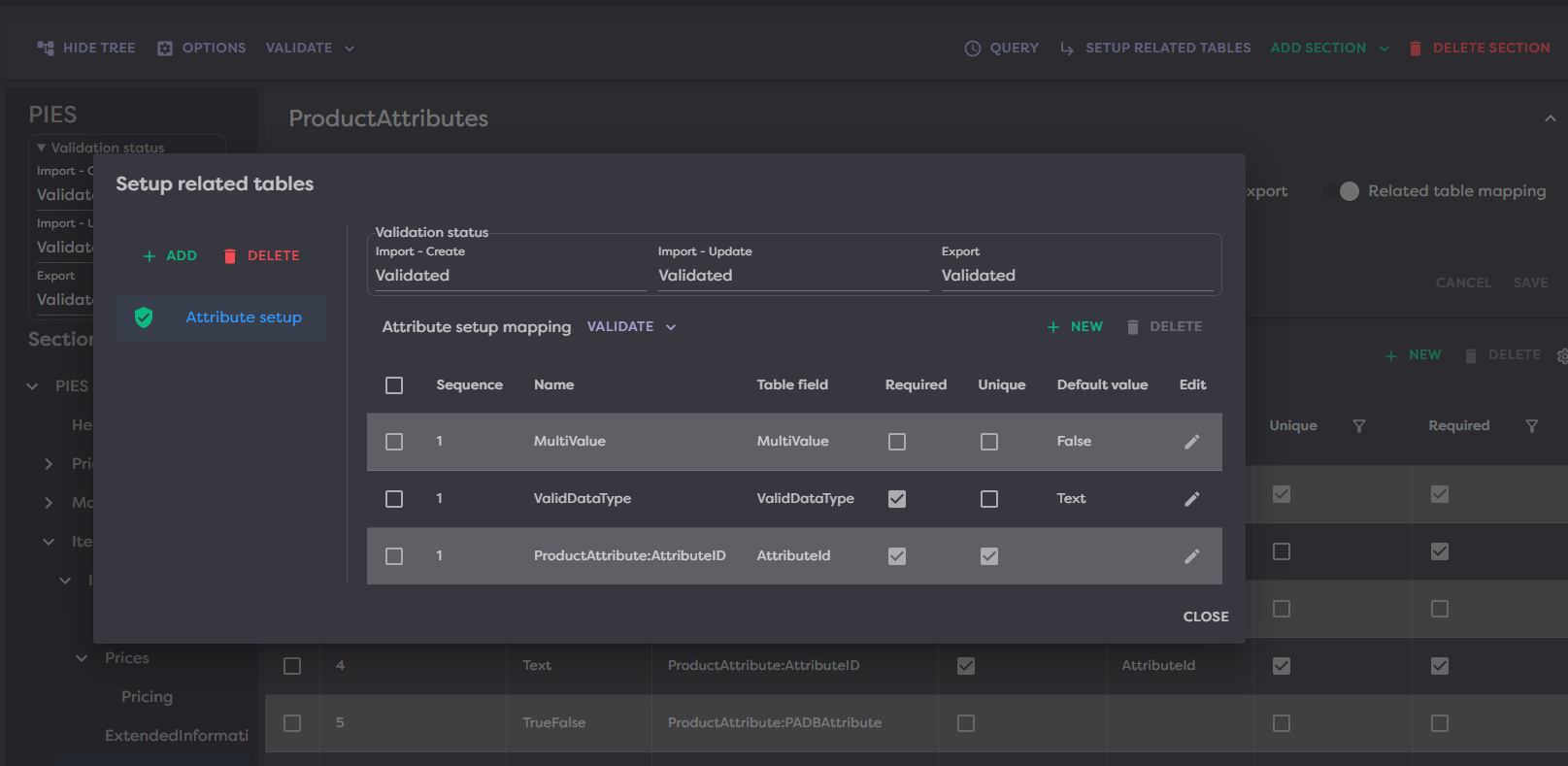Screen dimensions: 1568x766
Task: Click the red trash icon in left dialog pane
Action: coord(230,256)
